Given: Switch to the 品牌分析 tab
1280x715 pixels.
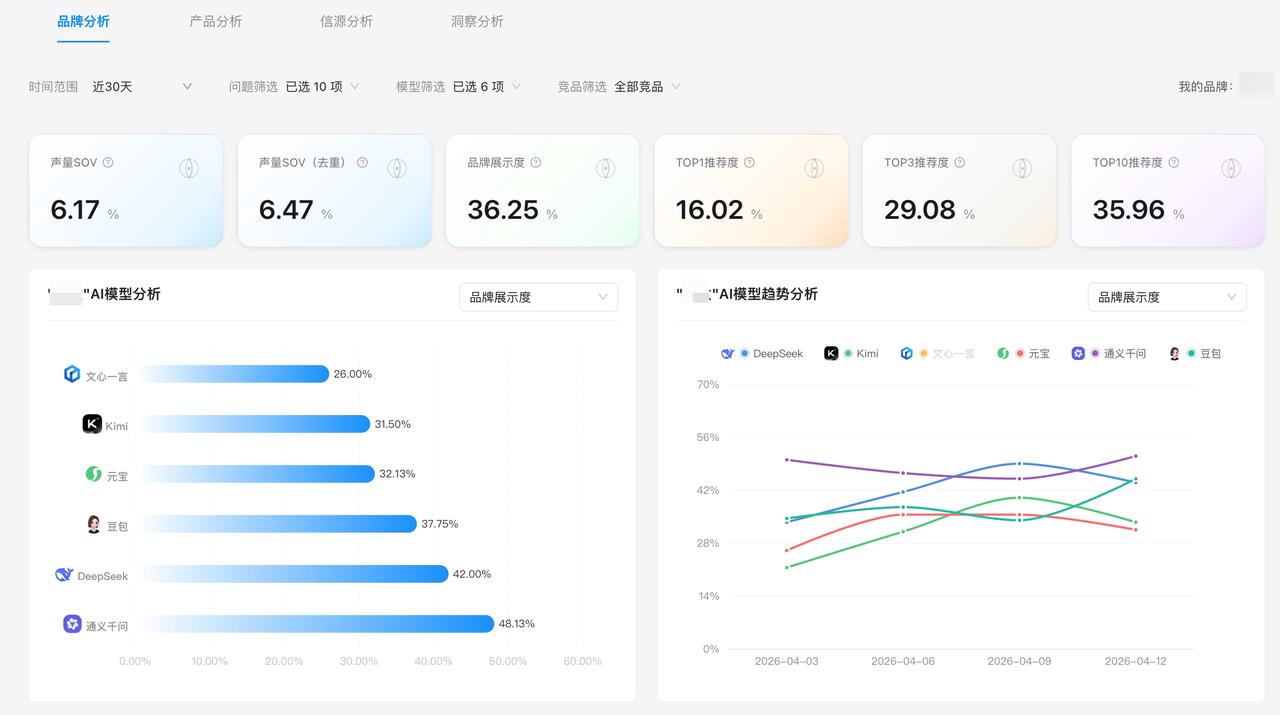Looking at the screenshot, I should pyautogui.click(x=84, y=21).
